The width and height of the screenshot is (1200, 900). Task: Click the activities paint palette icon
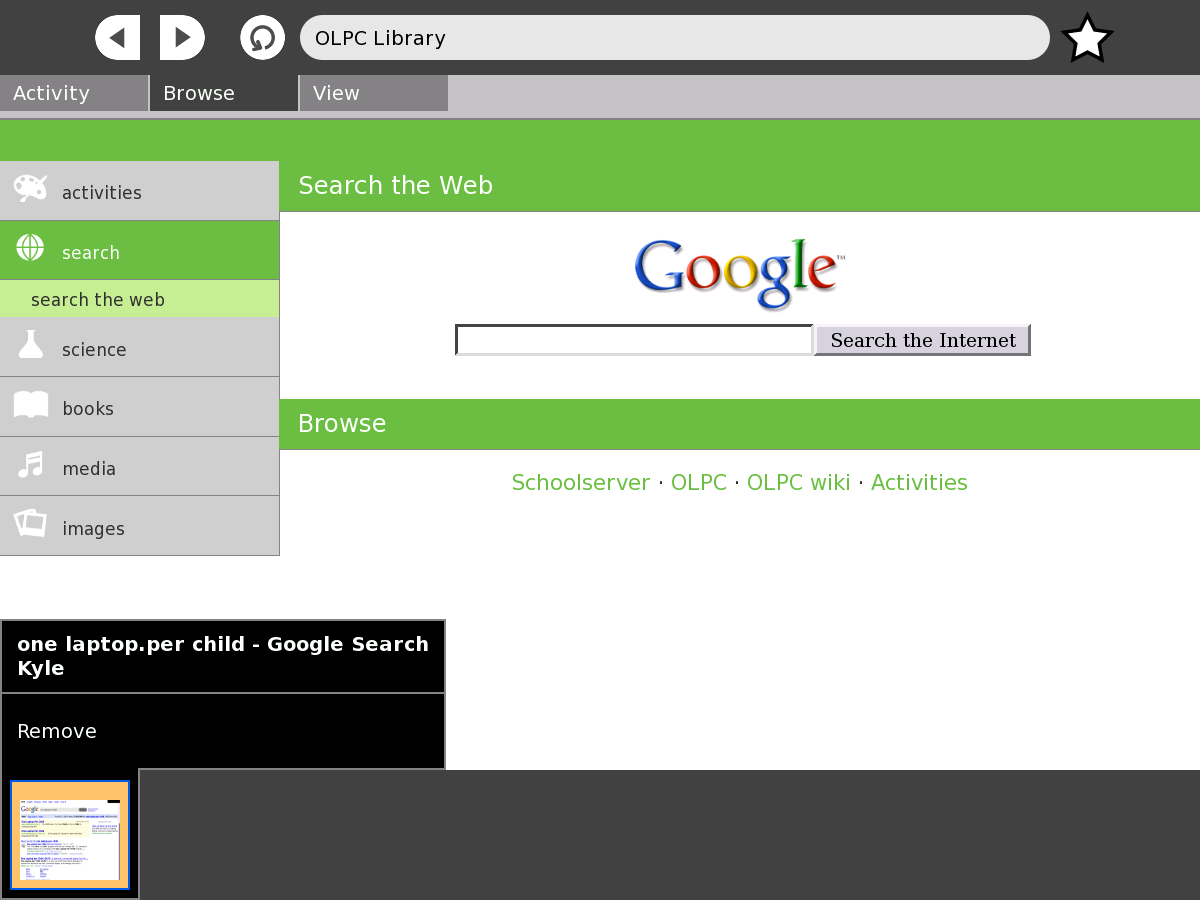pyautogui.click(x=30, y=189)
